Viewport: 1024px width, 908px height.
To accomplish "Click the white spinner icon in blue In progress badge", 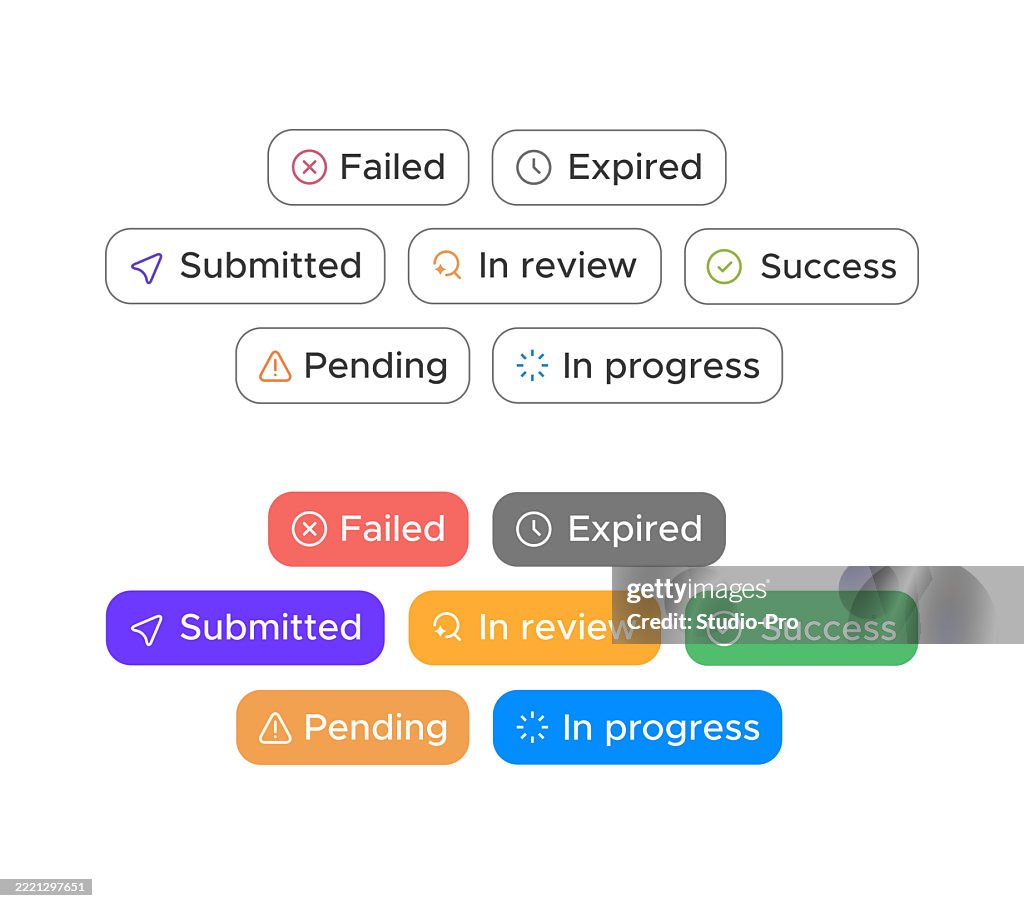I will coord(532,728).
